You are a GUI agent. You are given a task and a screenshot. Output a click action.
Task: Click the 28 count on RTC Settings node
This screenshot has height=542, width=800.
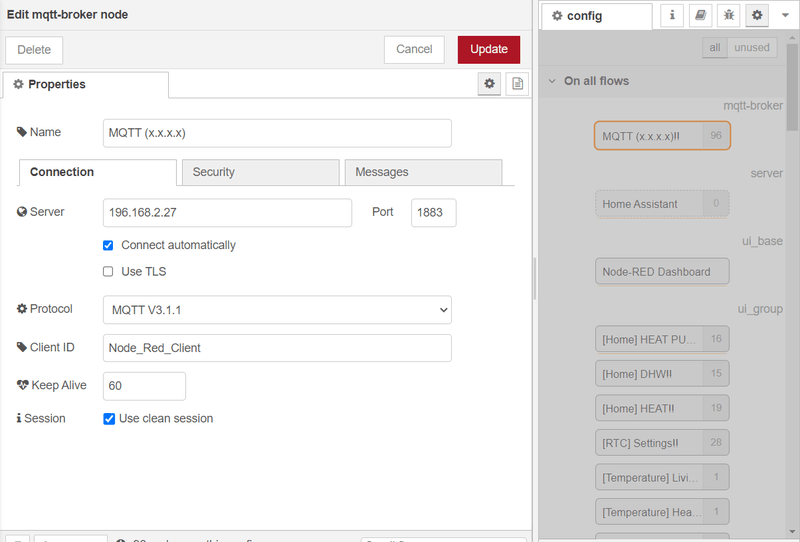coord(716,442)
